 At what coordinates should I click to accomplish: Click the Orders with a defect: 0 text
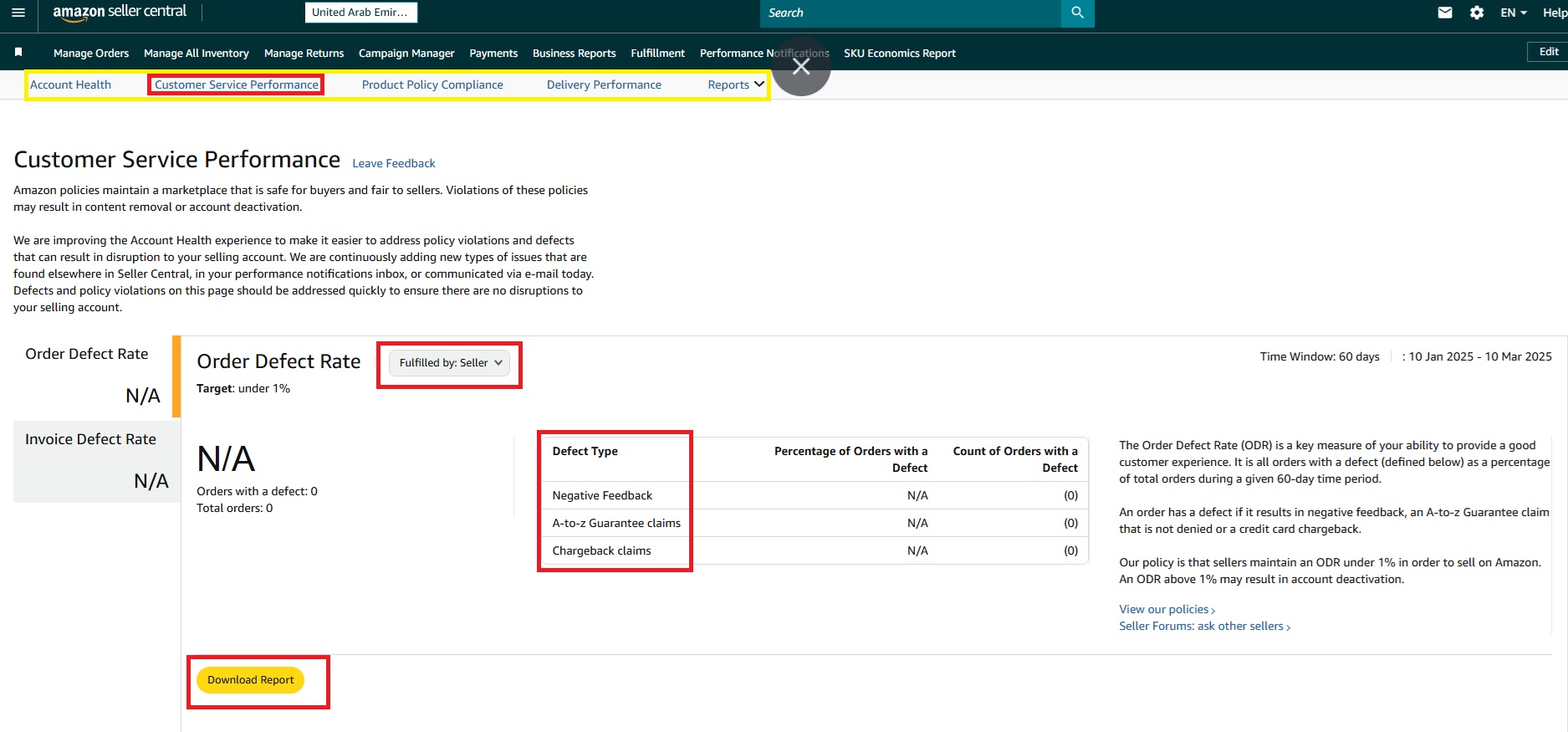coord(257,491)
